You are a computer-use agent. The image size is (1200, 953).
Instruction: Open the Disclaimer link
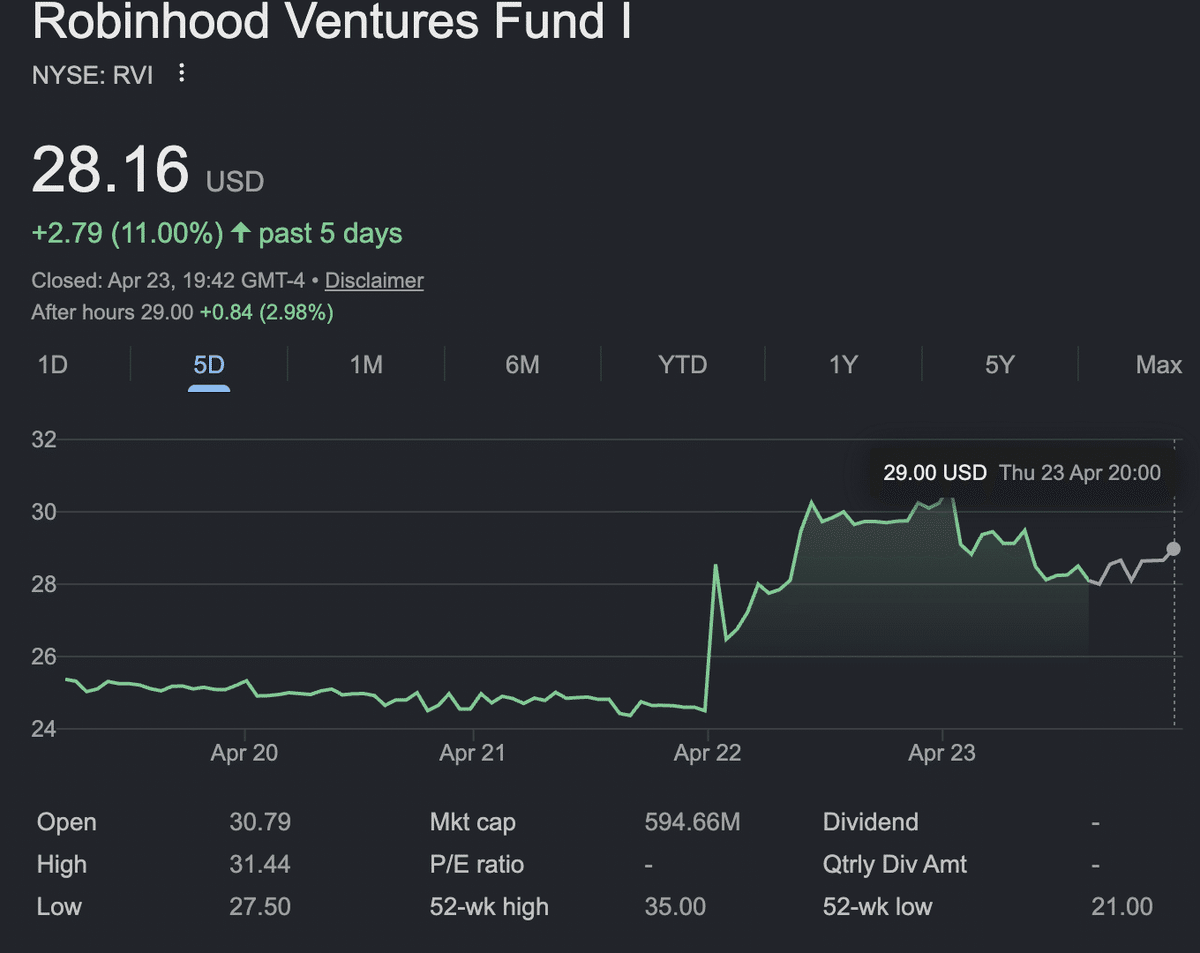(374, 281)
